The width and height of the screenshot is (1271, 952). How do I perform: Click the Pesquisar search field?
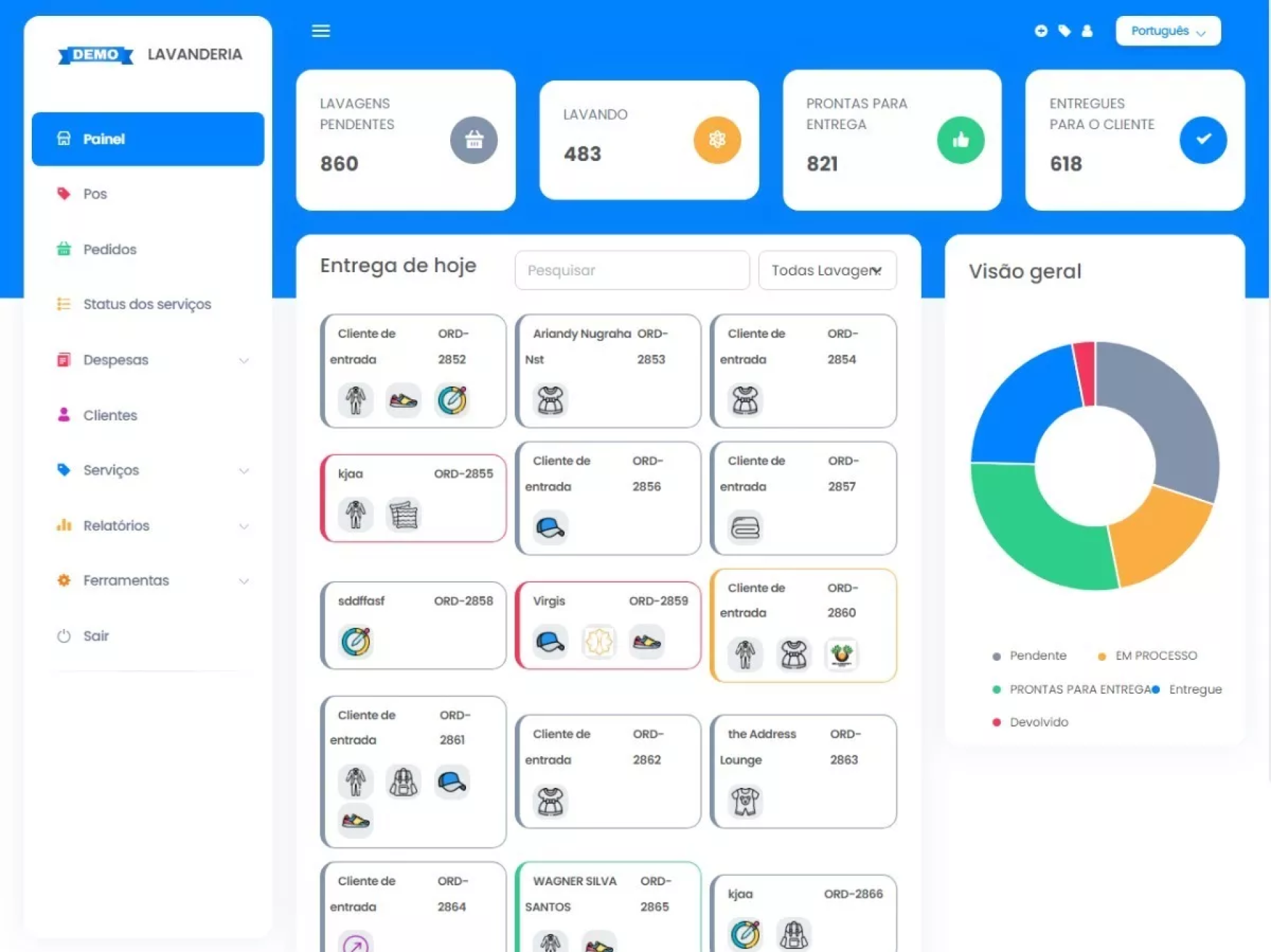[x=632, y=270]
